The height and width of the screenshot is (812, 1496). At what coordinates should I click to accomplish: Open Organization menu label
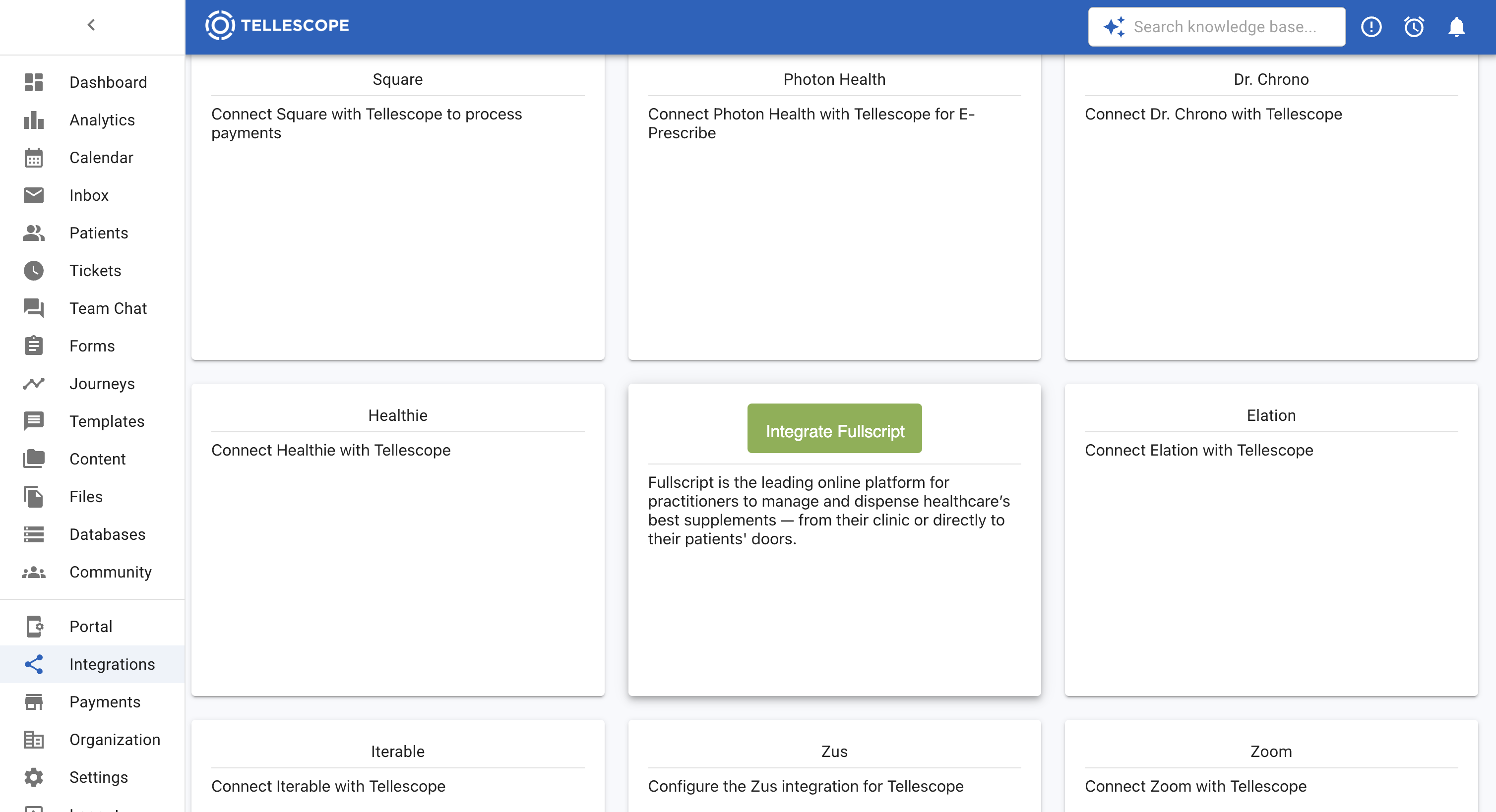(115, 740)
